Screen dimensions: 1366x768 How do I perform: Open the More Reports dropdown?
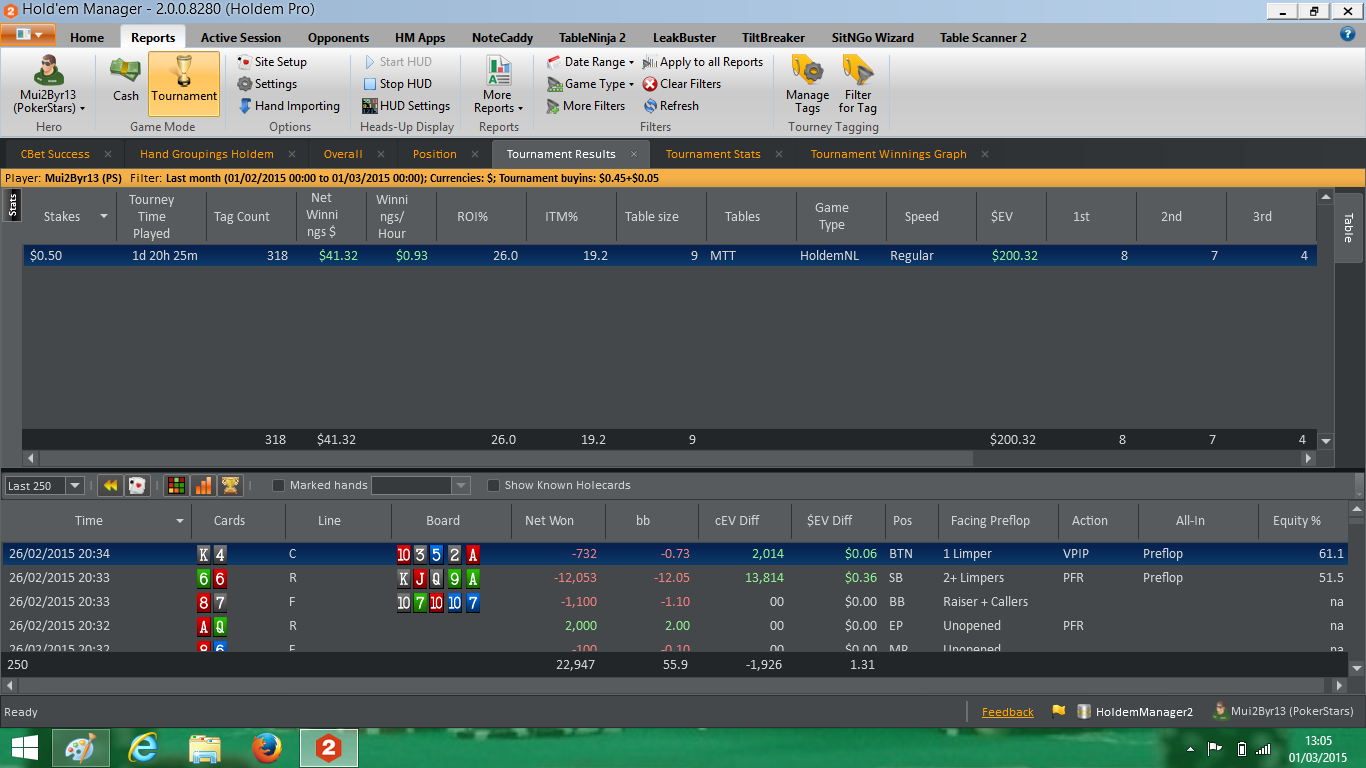point(498,85)
